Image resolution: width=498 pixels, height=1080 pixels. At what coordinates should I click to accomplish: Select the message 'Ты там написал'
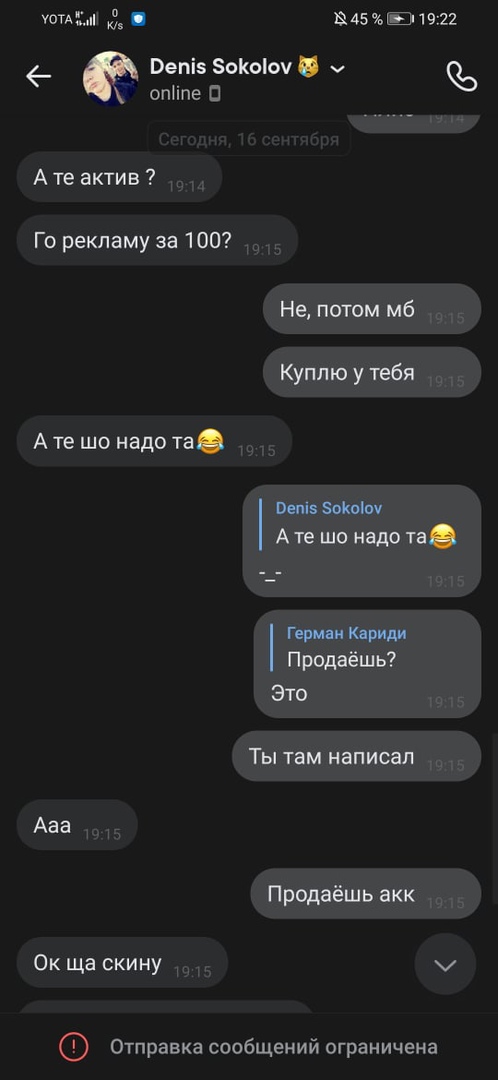pos(356,756)
